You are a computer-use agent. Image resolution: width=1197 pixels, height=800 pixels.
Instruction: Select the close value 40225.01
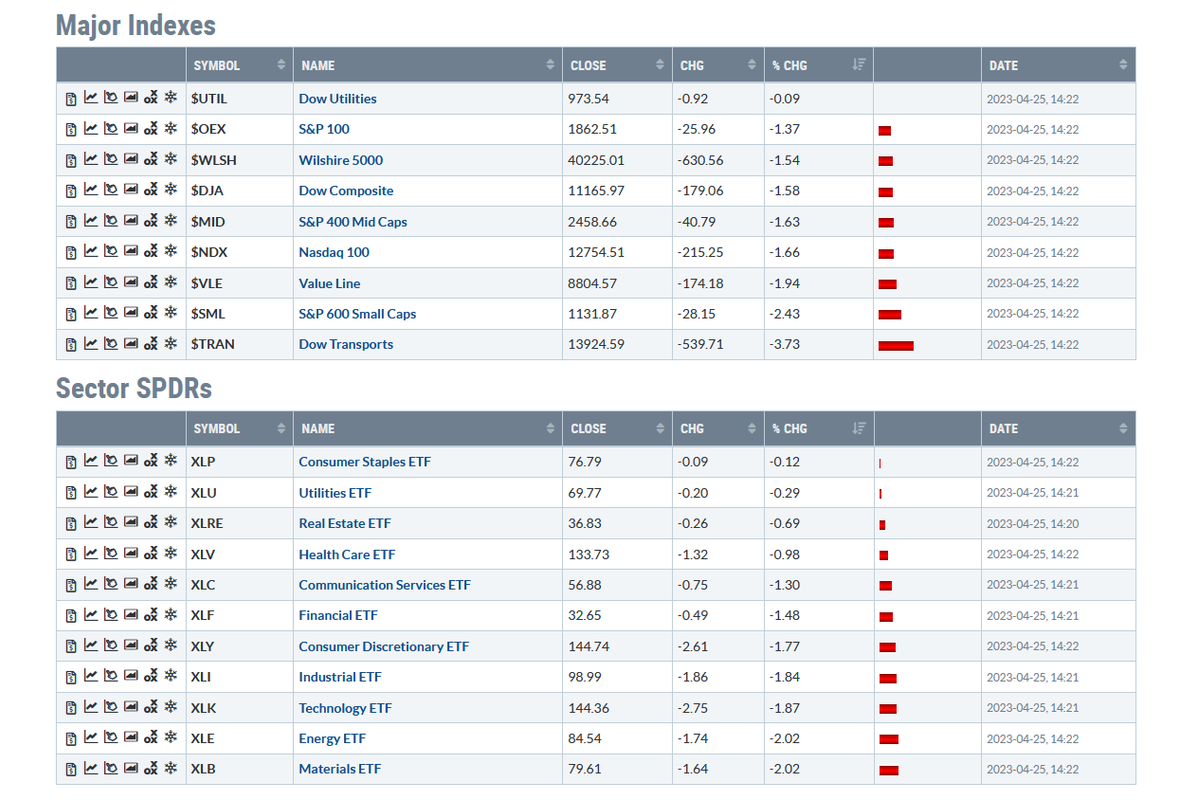pyautogui.click(x=596, y=160)
